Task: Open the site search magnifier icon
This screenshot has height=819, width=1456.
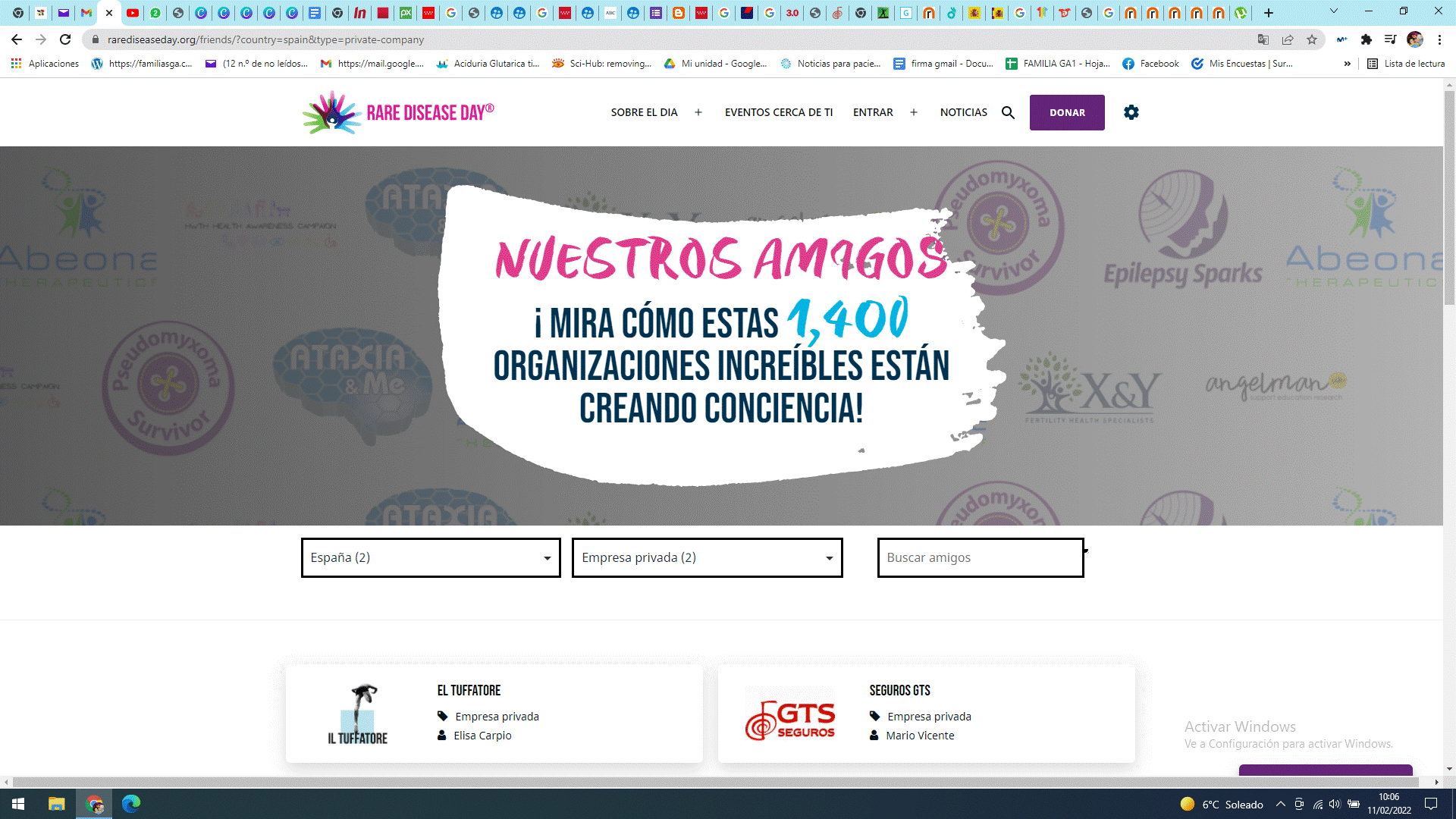Action: coord(1008,112)
